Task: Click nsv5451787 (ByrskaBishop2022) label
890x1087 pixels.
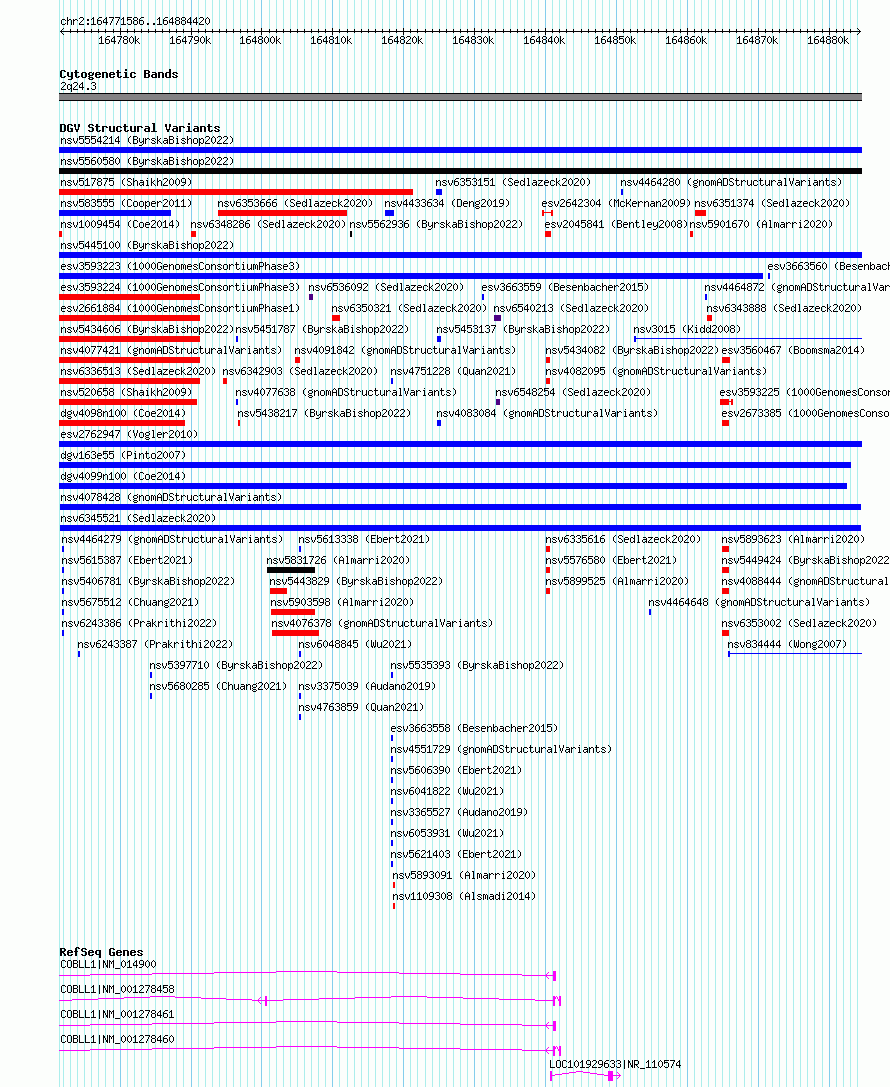Action: click(322, 329)
